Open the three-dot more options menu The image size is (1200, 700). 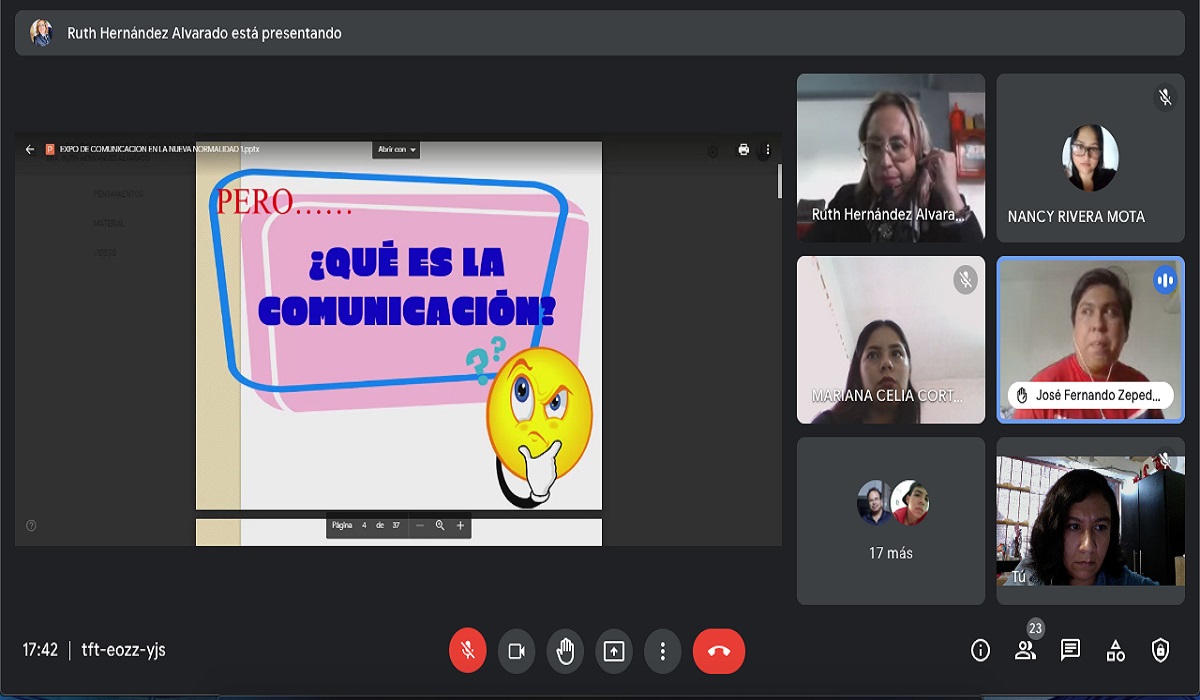click(662, 651)
